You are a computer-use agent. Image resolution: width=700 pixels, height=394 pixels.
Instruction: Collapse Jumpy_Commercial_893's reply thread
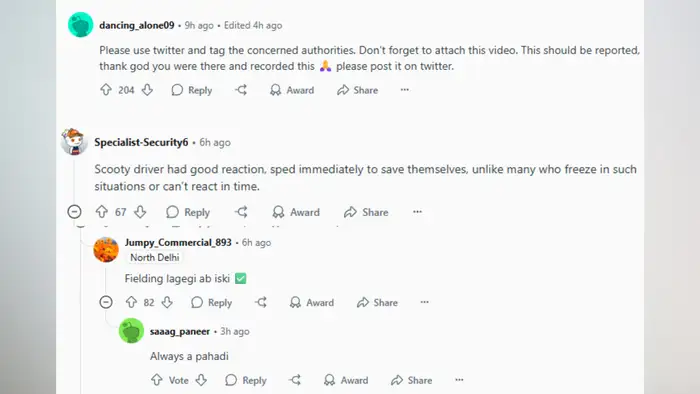point(106,302)
